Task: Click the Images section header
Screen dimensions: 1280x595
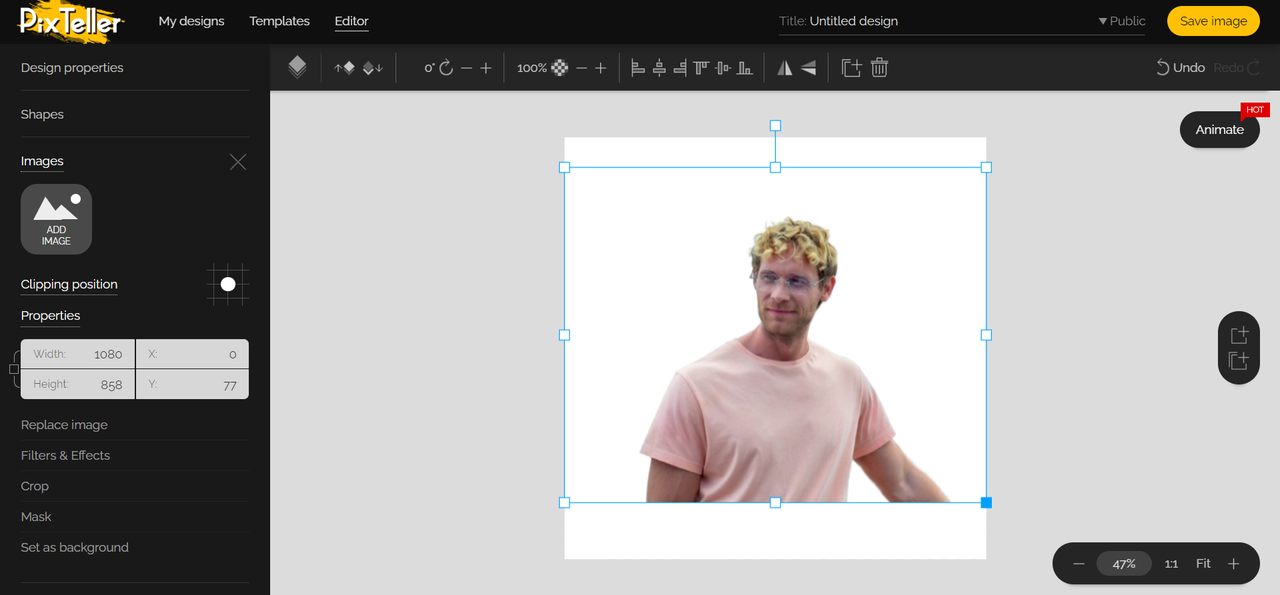Action: click(x=42, y=161)
